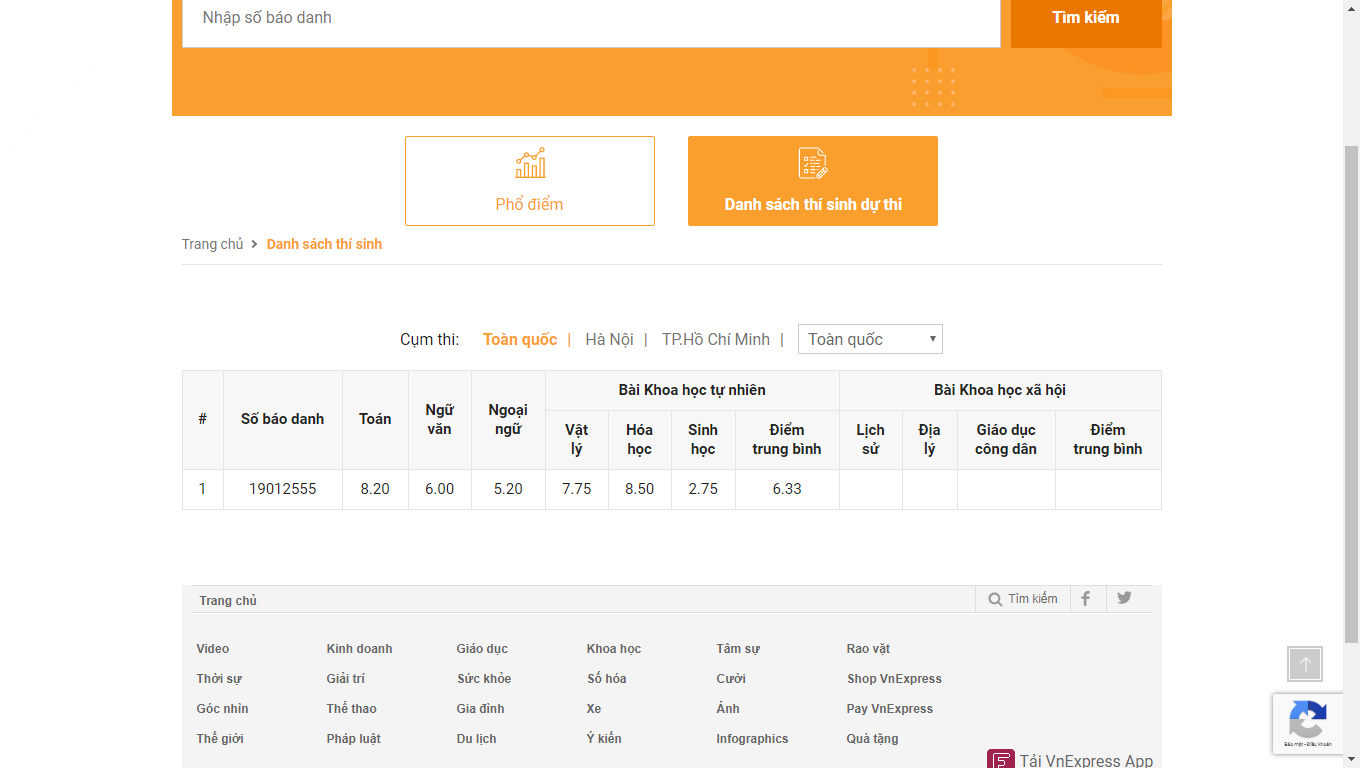
Task: Click the VnExpress App logo icon
Action: [x=1000, y=760]
